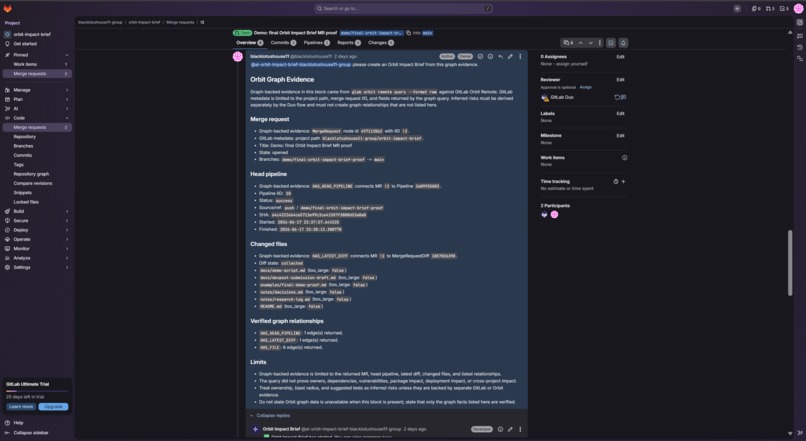
Task: Click pink participant avatar
Action: point(555,214)
